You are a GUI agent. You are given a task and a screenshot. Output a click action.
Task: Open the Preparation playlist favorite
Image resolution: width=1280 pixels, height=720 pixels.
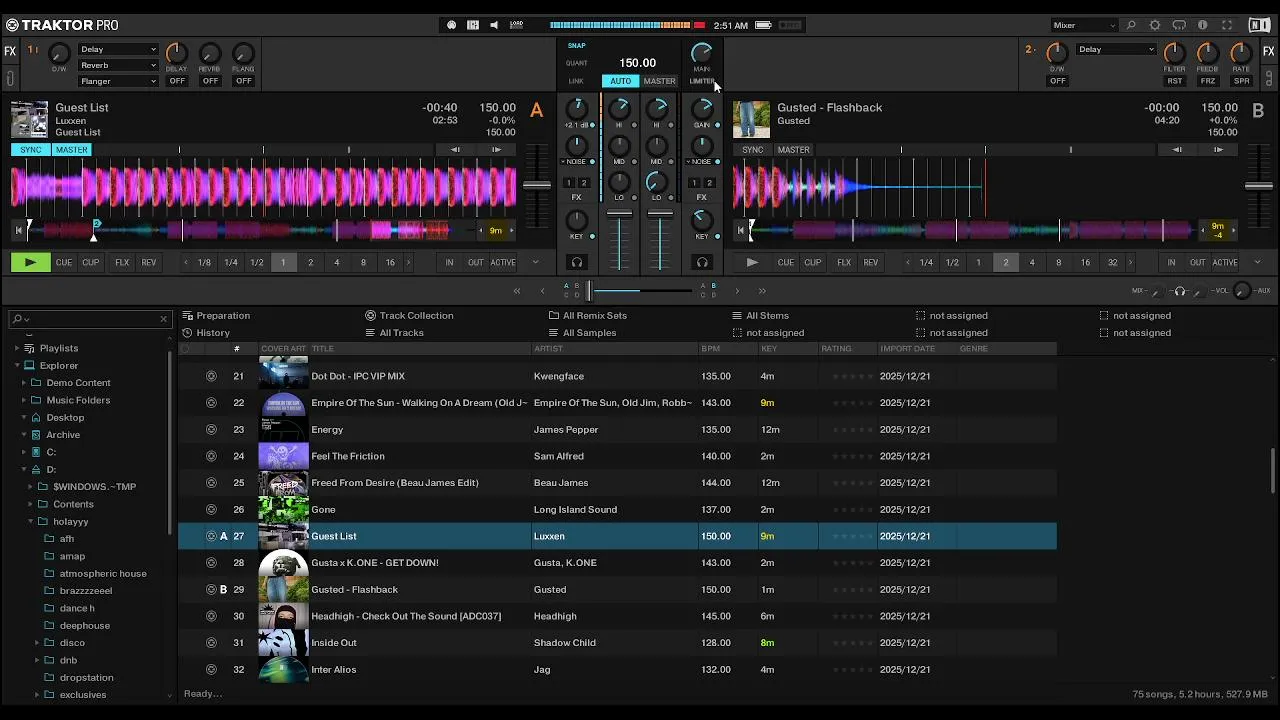click(223, 315)
